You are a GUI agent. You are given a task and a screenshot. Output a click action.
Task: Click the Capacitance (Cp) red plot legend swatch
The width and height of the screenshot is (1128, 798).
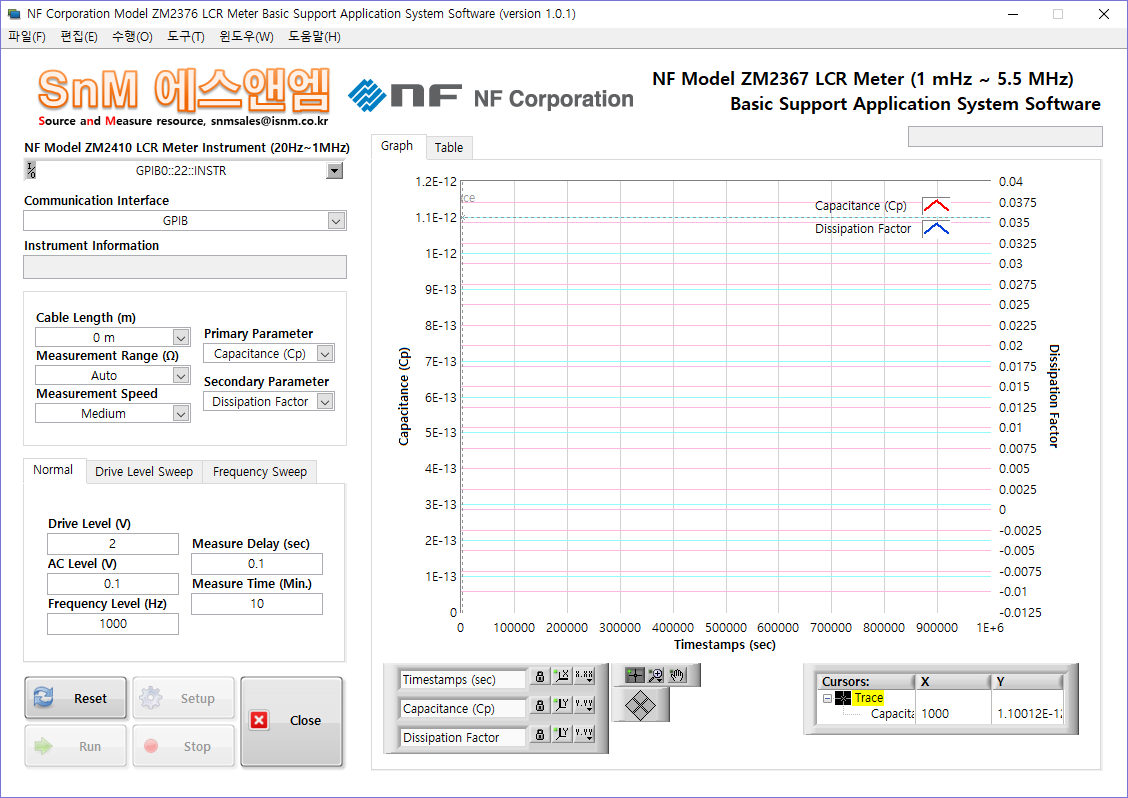936,206
